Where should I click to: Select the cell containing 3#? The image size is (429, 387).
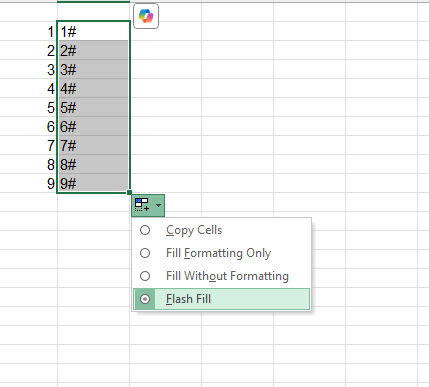coord(94,69)
